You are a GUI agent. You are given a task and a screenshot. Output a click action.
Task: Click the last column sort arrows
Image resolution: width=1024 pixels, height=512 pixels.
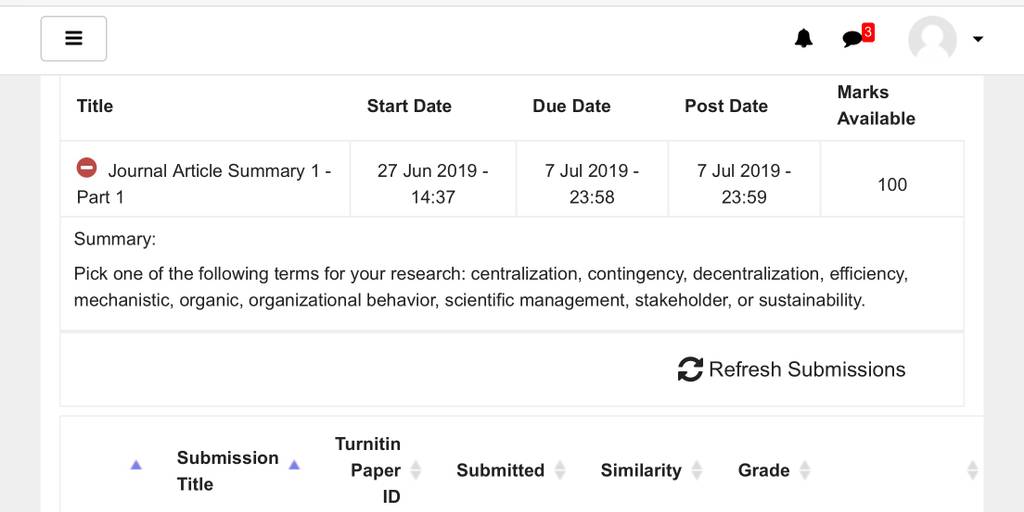(x=972, y=470)
